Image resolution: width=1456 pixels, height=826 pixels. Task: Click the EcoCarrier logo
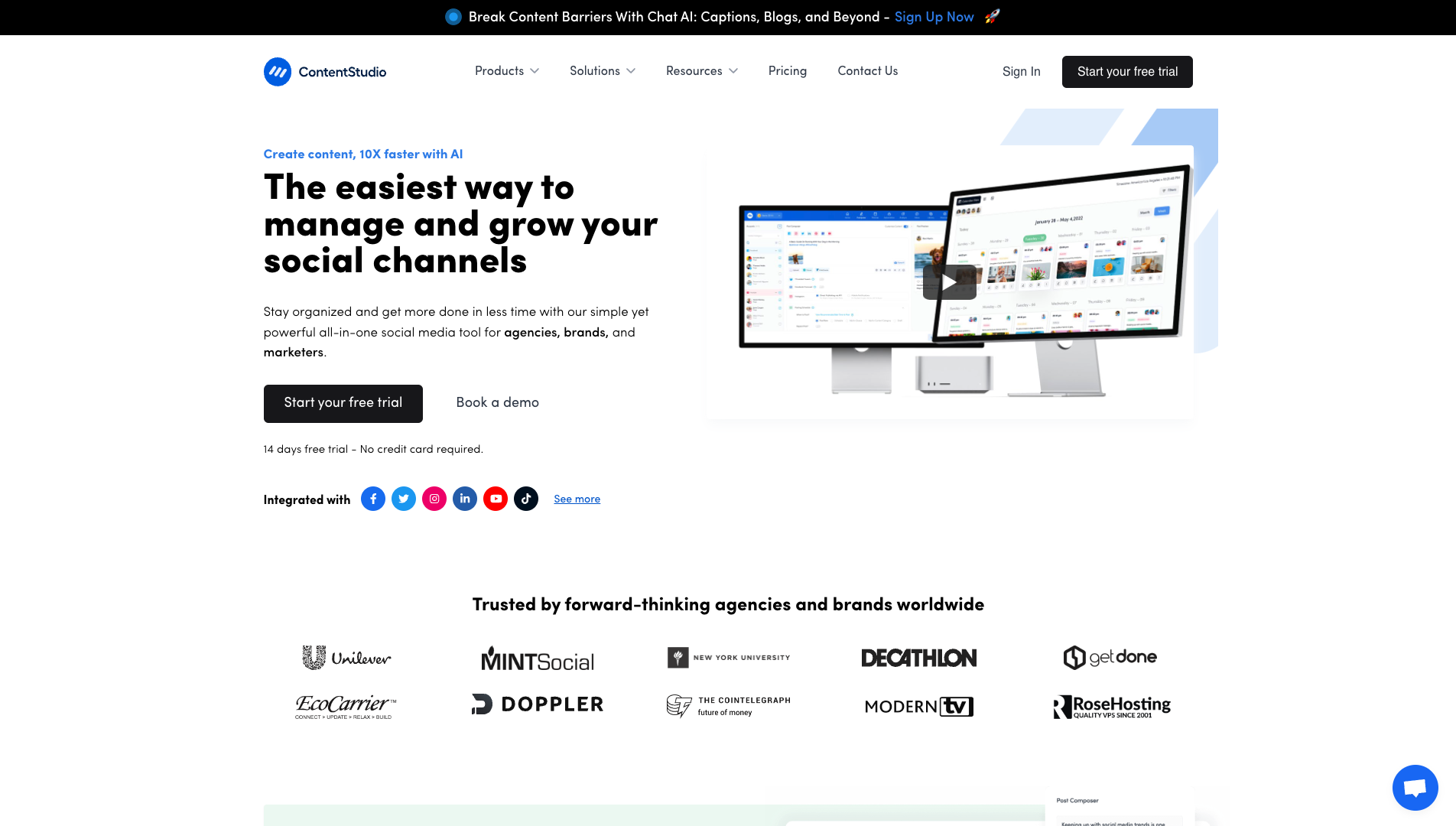point(346,706)
